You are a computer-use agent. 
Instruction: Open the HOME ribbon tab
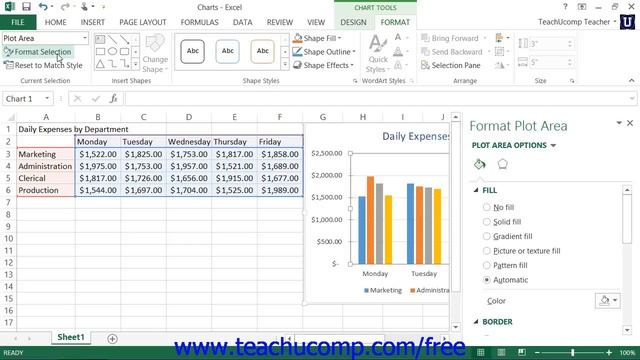(56, 22)
